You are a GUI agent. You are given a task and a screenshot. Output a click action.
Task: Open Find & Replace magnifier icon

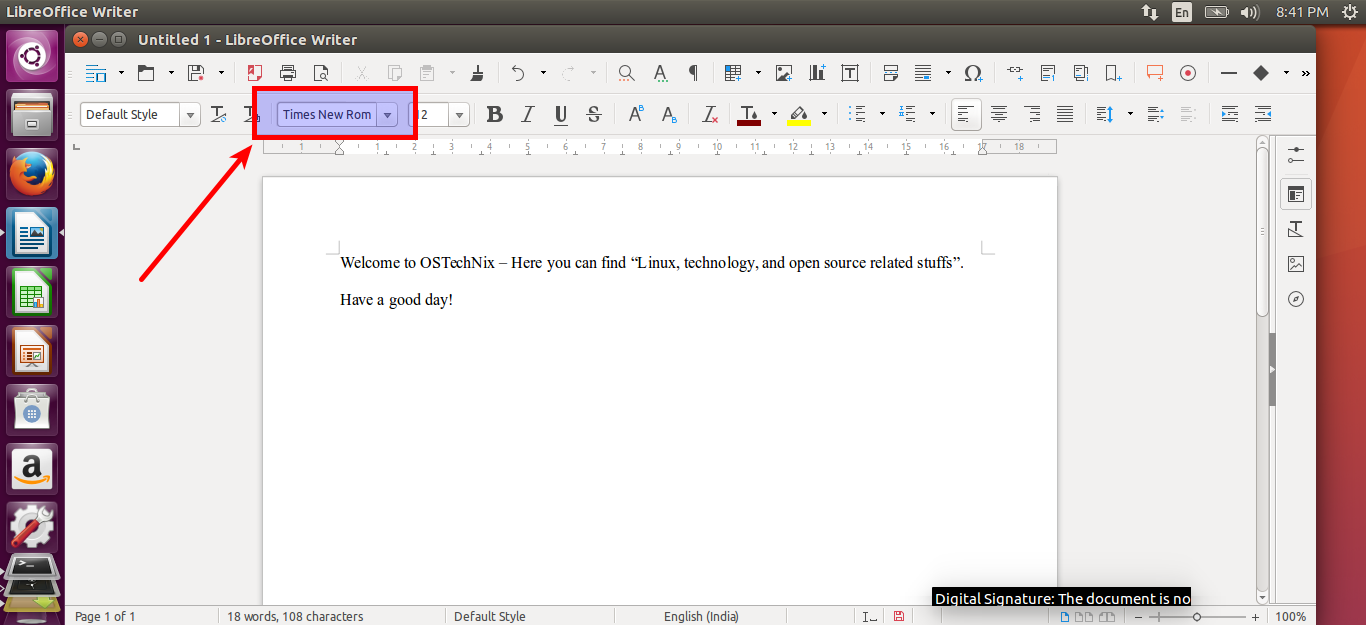point(626,73)
